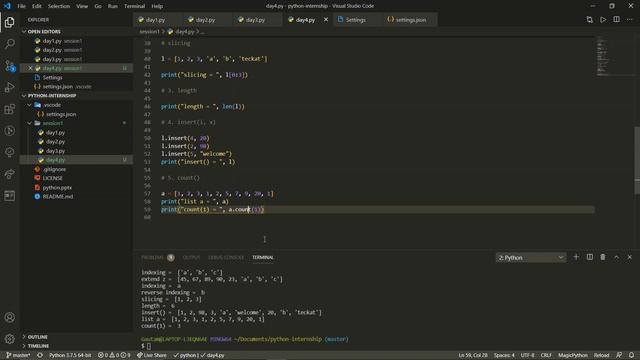Expand the Timeline section
Image resolution: width=640 pixels, height=360 pixels.
(x=38, y=346)
